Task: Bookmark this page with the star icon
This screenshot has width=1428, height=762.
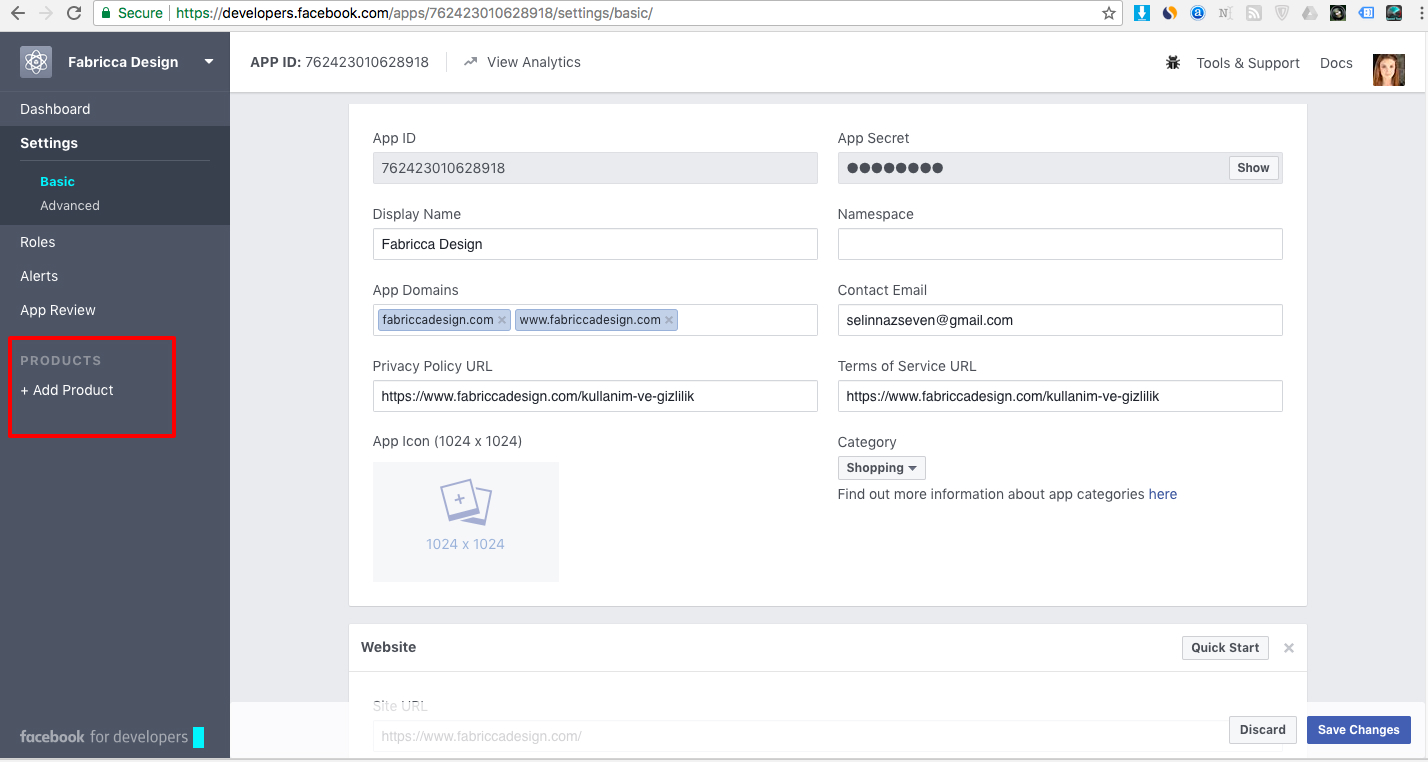Action: click(x=1108, y=13)
